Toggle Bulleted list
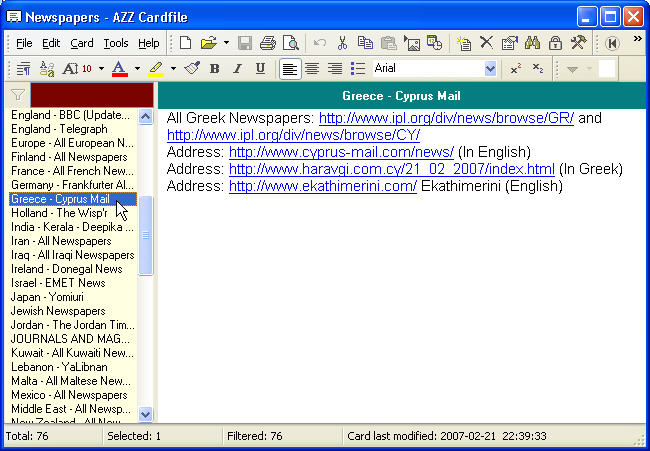 click(x=358, y=69)
